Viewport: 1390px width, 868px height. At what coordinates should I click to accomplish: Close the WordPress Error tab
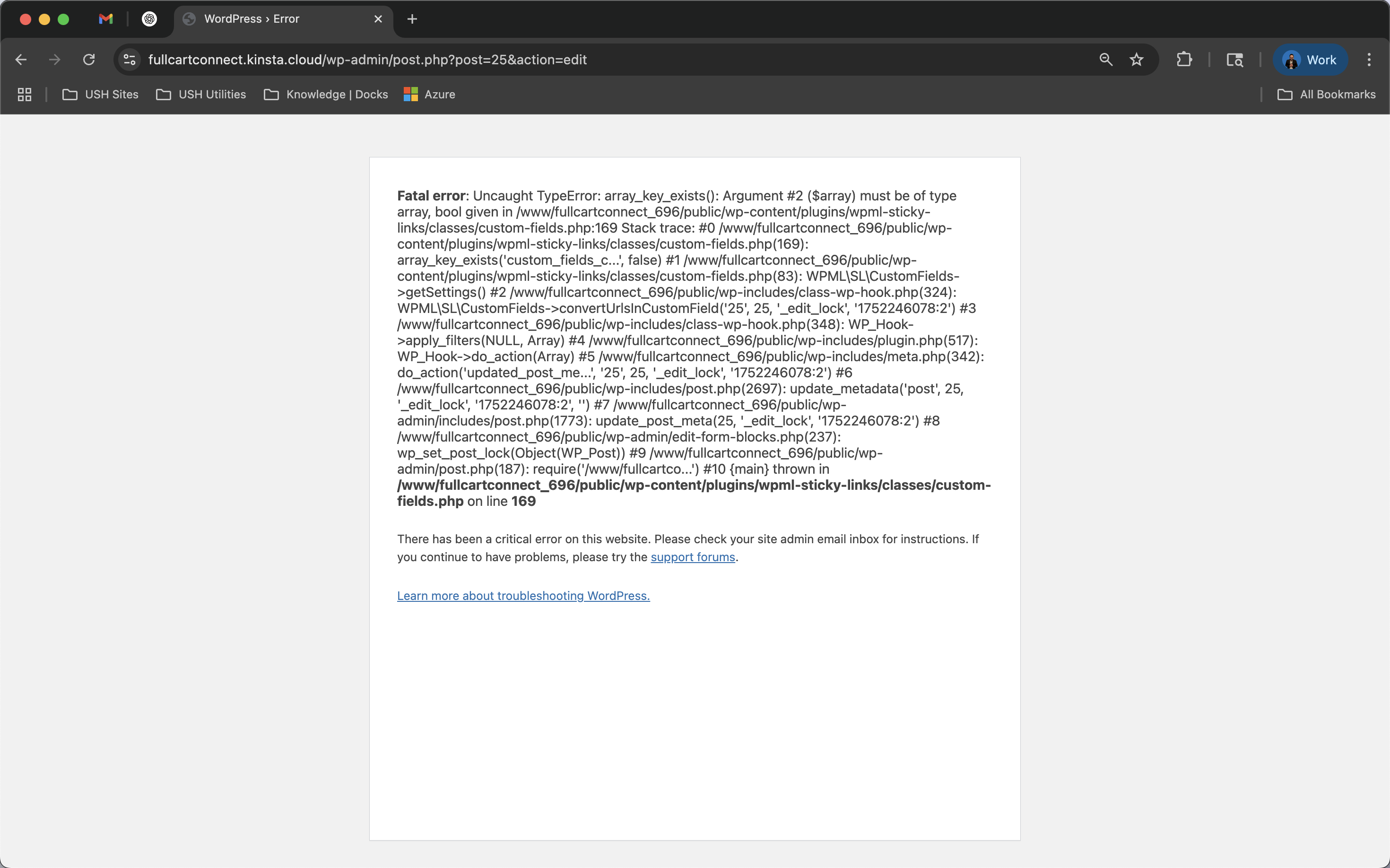click(x=378, y=19)
